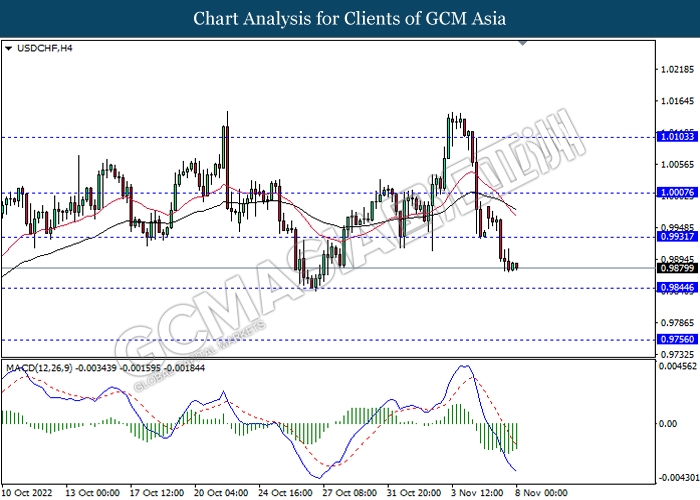Click the 20 Oct 04:00 time label
Image resolution: width=700 pixels, height=500 pixels.
pyautogui.click(x=221, y=493)
